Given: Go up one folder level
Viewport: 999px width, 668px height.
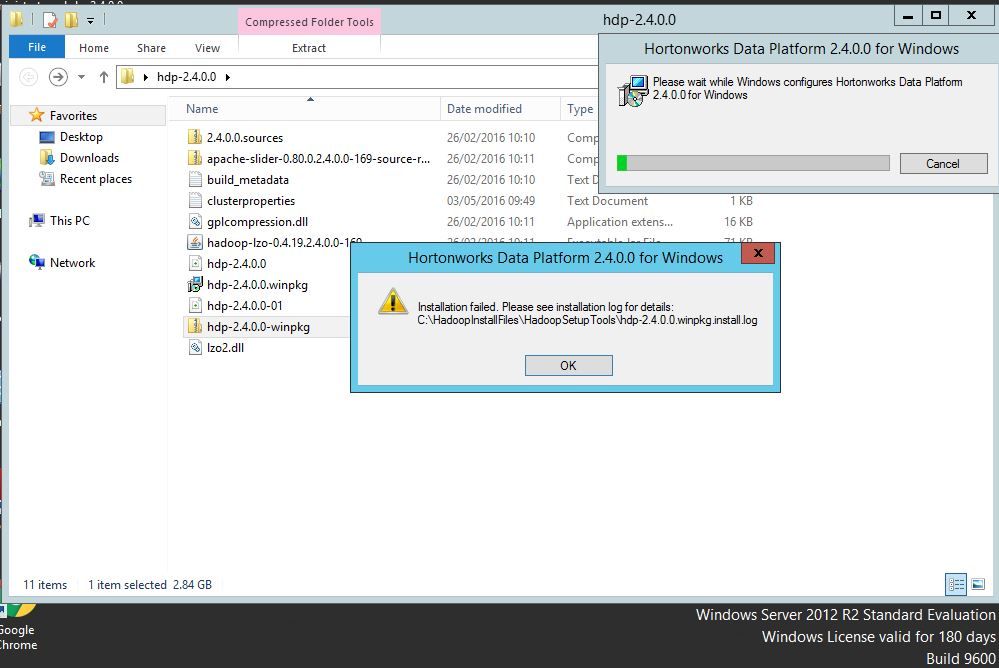Looking at the screenshot, I should point(103,77).
